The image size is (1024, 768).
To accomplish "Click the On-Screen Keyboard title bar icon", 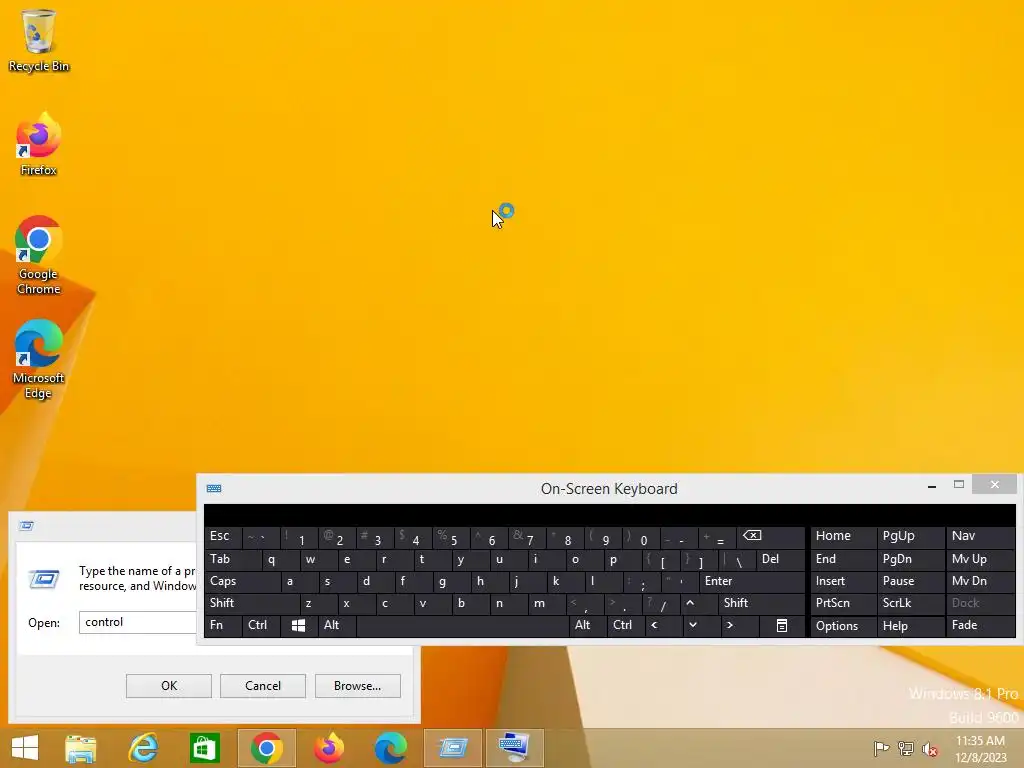I will (x=214, y=488).
